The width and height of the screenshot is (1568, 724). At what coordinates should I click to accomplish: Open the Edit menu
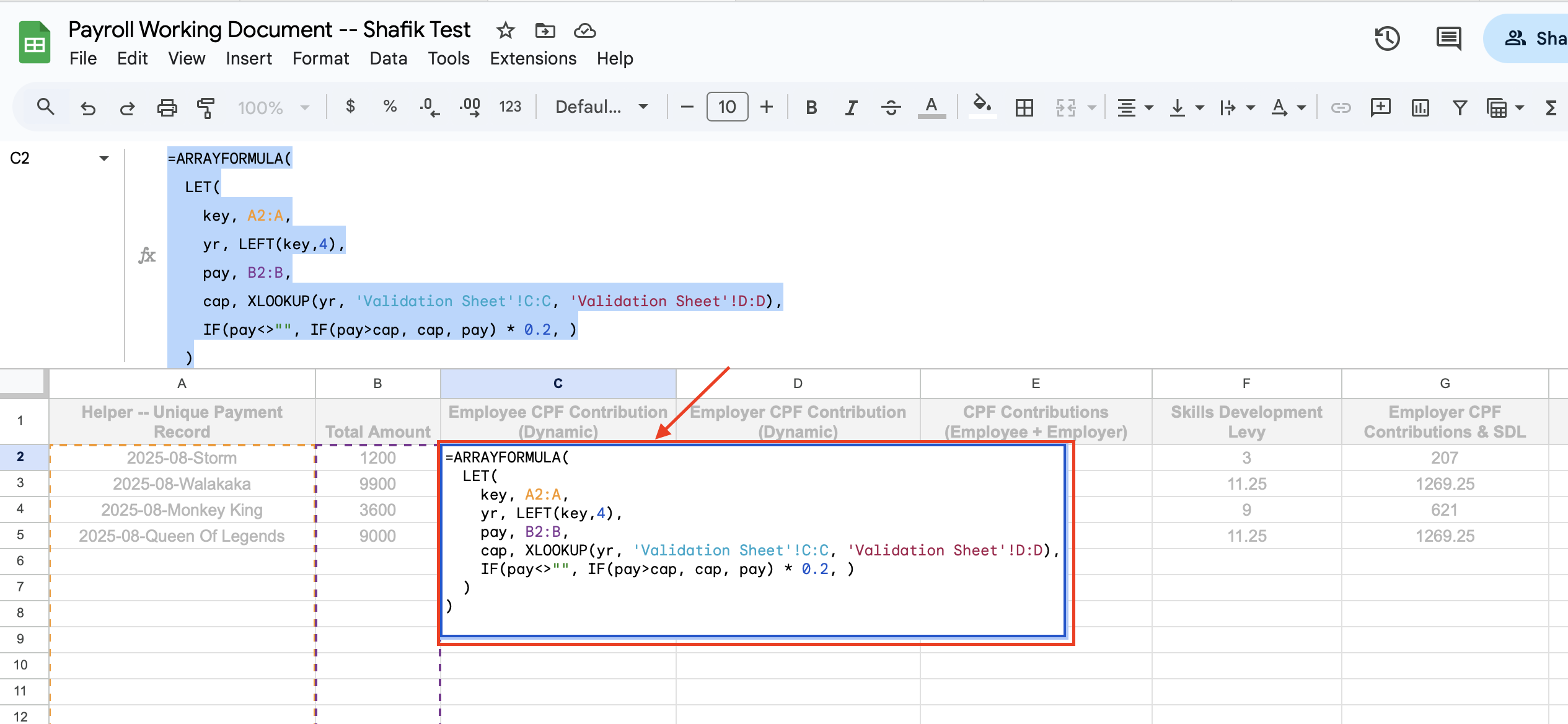coord(132,58)
